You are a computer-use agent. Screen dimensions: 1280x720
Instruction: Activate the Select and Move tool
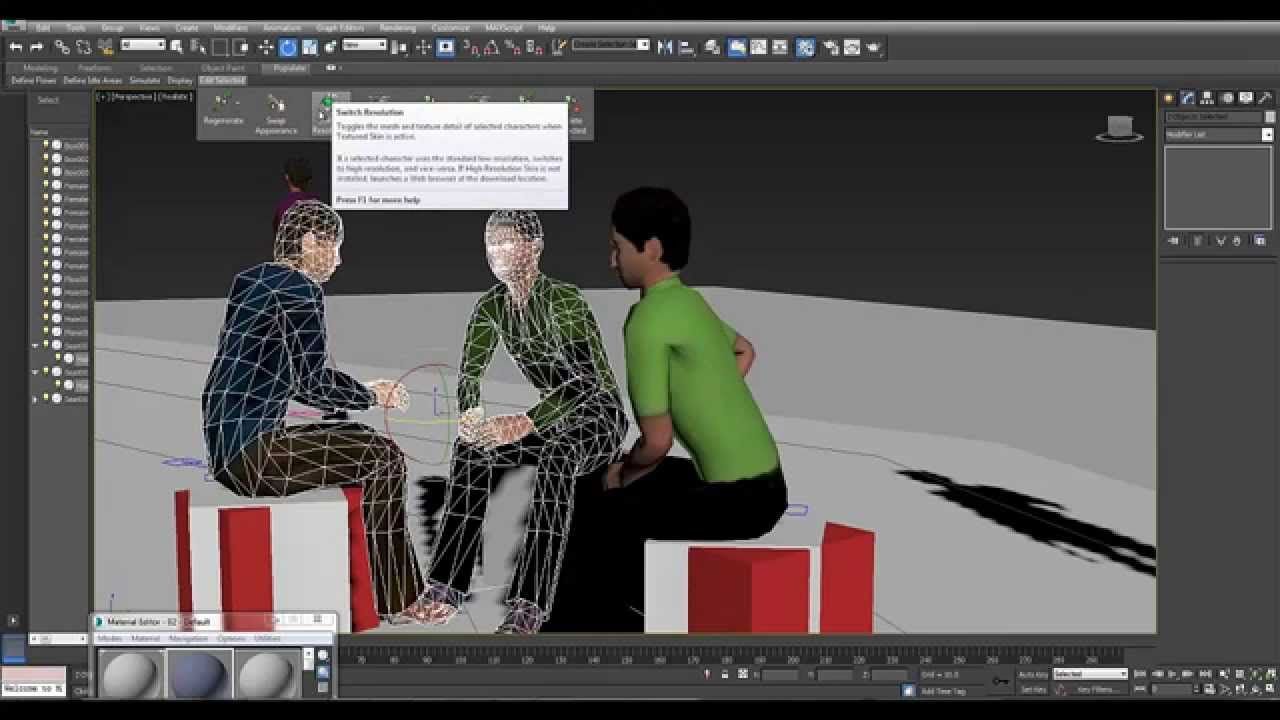point(266,46)
